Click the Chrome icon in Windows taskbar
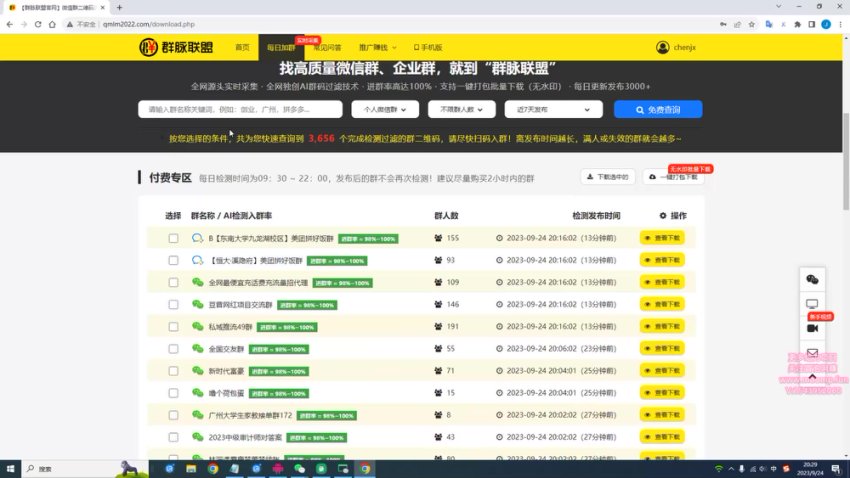850x478 pixels. (366, 468)
